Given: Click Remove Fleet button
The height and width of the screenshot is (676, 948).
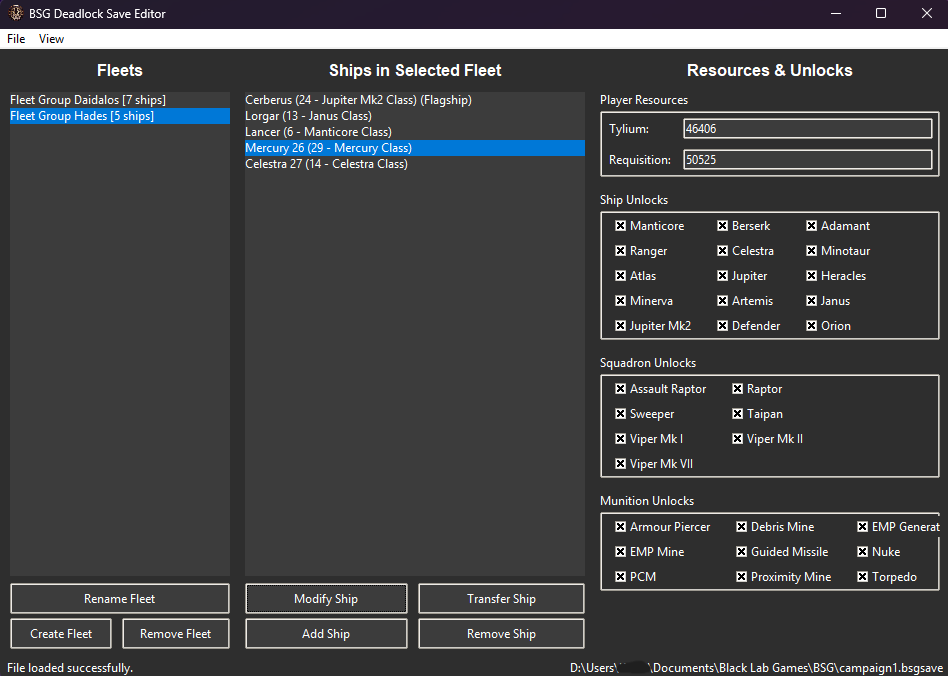Looking at the screenshot, I should [x=175, y=634].
